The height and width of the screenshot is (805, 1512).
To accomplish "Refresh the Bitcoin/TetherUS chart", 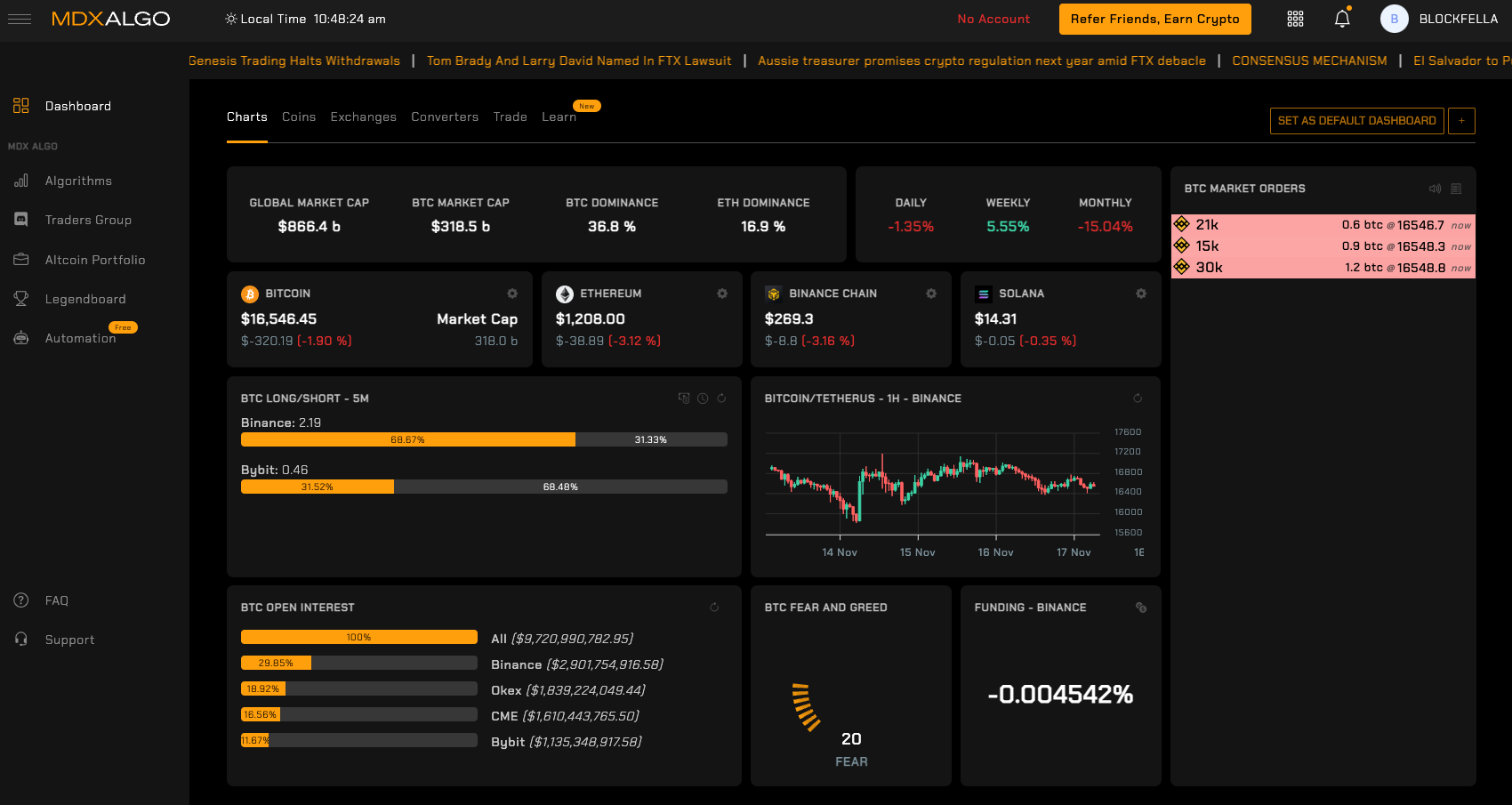I will [1138, 398].
